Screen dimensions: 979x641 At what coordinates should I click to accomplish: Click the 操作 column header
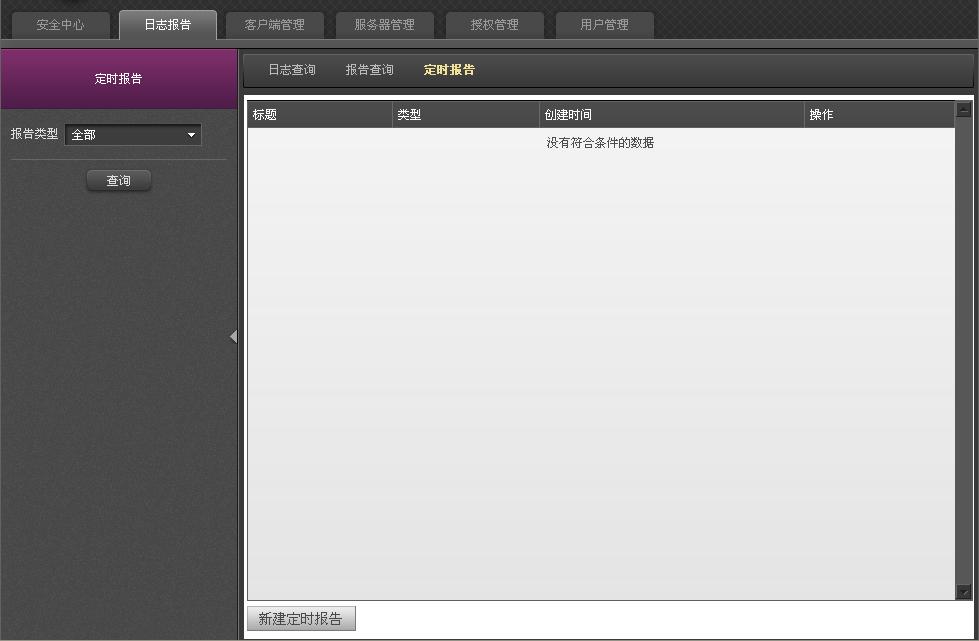(x=879, y=115)
